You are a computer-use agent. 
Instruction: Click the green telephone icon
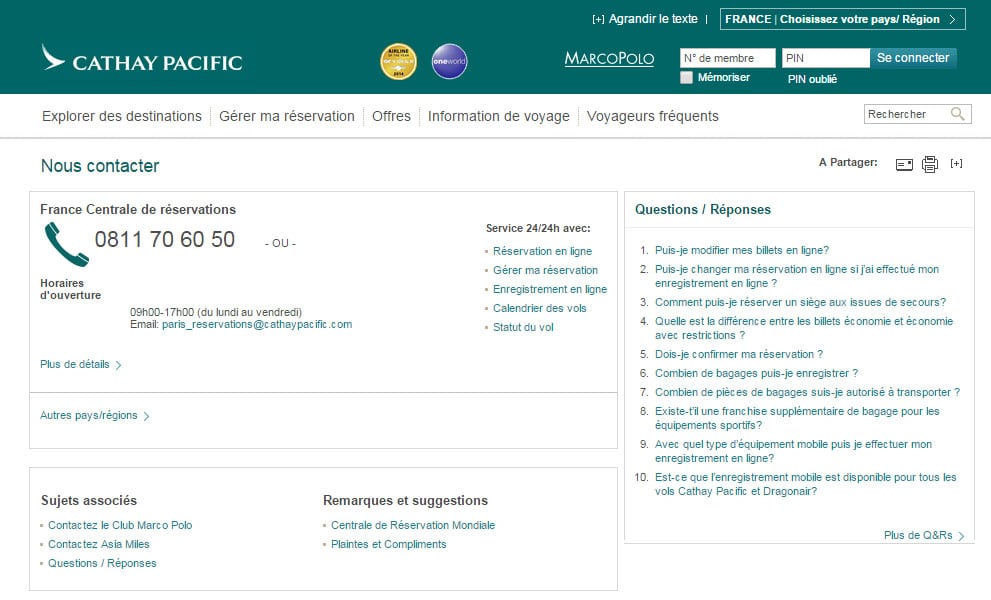[x=66, y=244]
